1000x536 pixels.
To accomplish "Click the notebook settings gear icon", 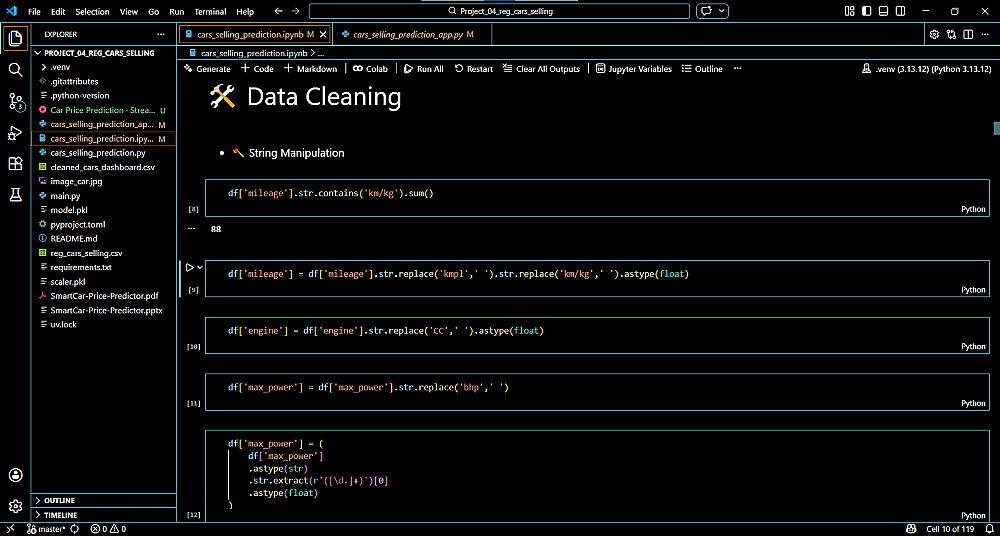I will (934, 34).
